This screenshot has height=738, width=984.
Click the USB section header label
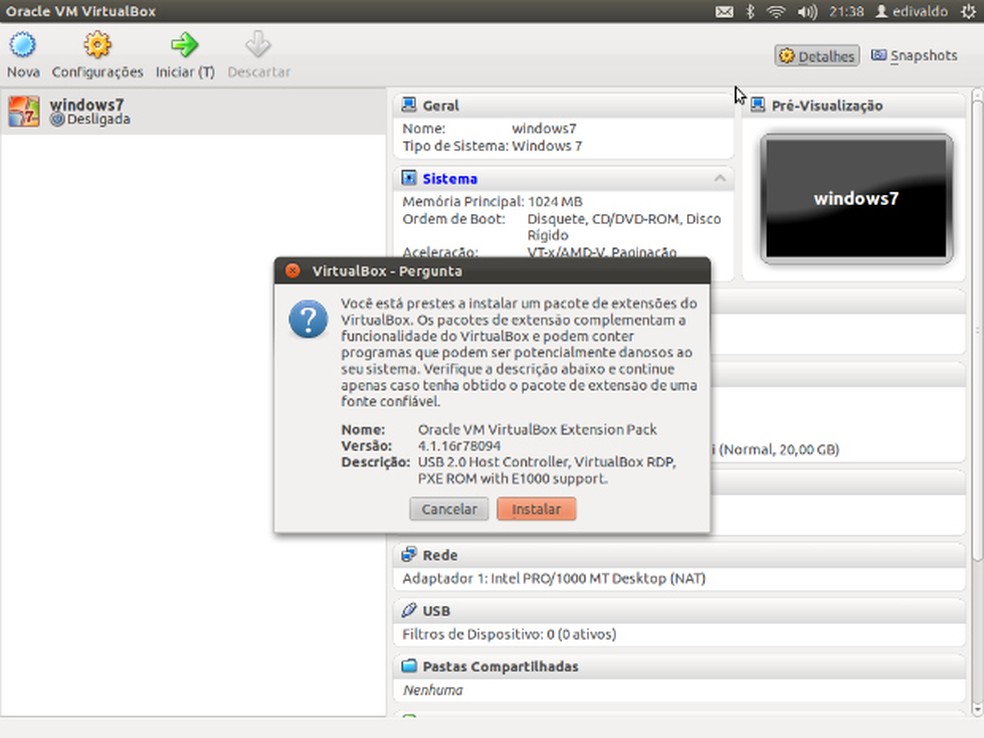(x=436, y=611)
